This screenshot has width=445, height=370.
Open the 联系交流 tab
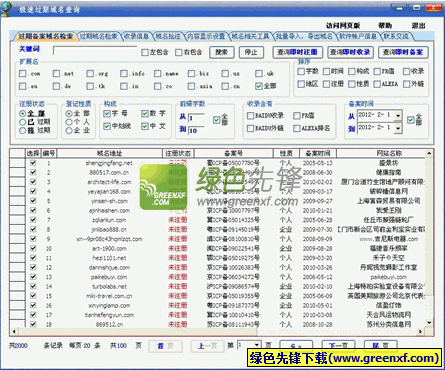pos(396,36)
